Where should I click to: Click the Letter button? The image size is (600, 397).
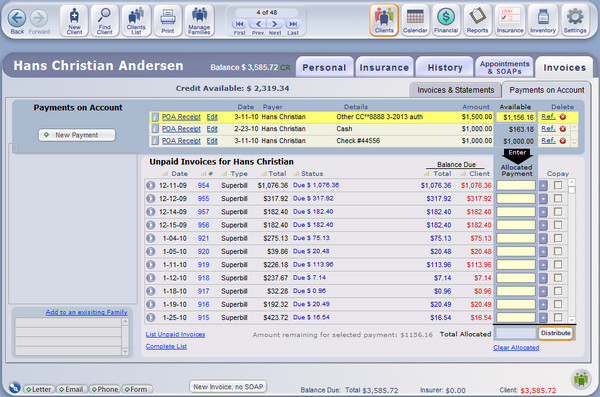[39, 389]
